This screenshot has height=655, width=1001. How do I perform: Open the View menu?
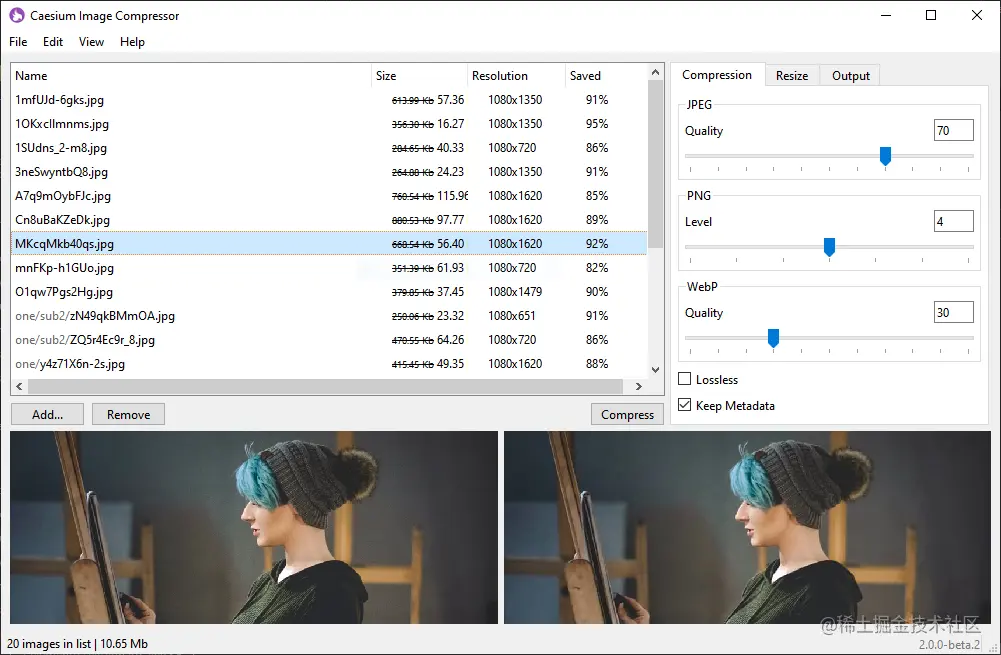[91, 41]
